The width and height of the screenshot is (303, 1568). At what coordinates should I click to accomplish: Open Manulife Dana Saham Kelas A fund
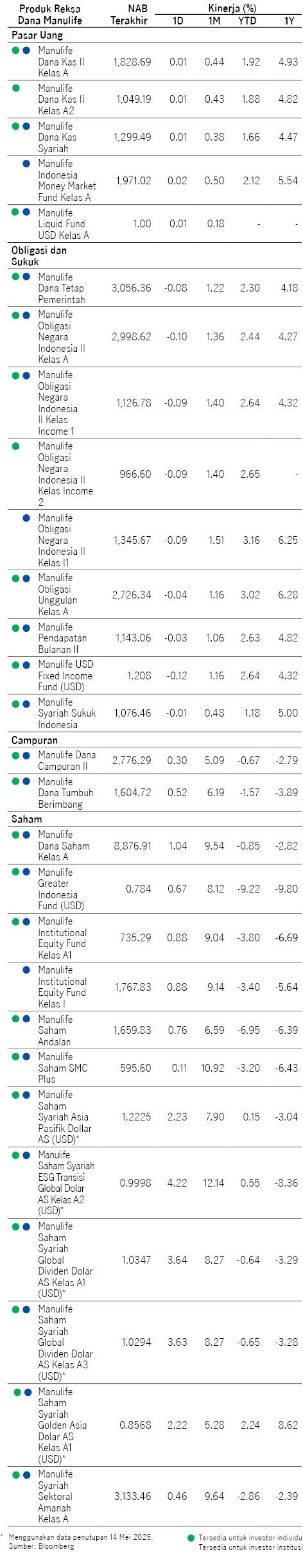tap(64, 846)
